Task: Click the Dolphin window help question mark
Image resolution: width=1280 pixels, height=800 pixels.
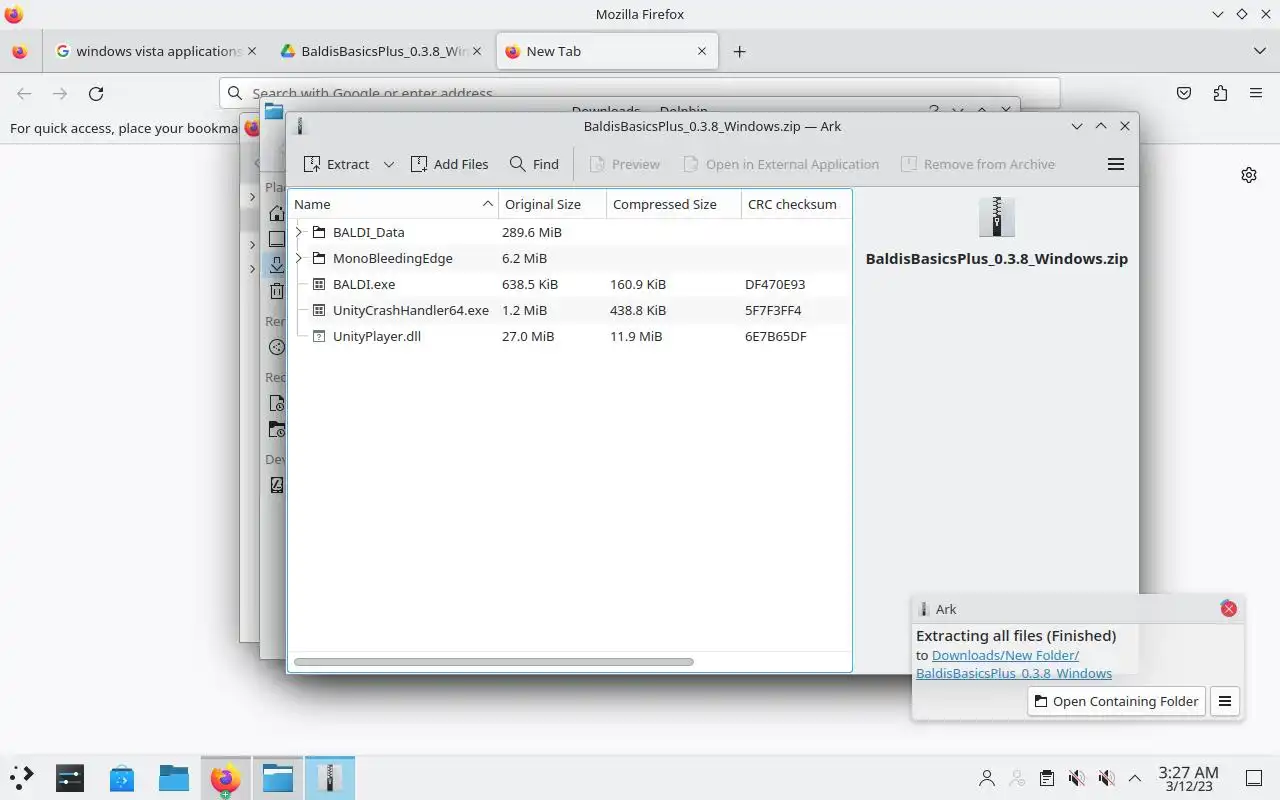Action: click(934, 110)
